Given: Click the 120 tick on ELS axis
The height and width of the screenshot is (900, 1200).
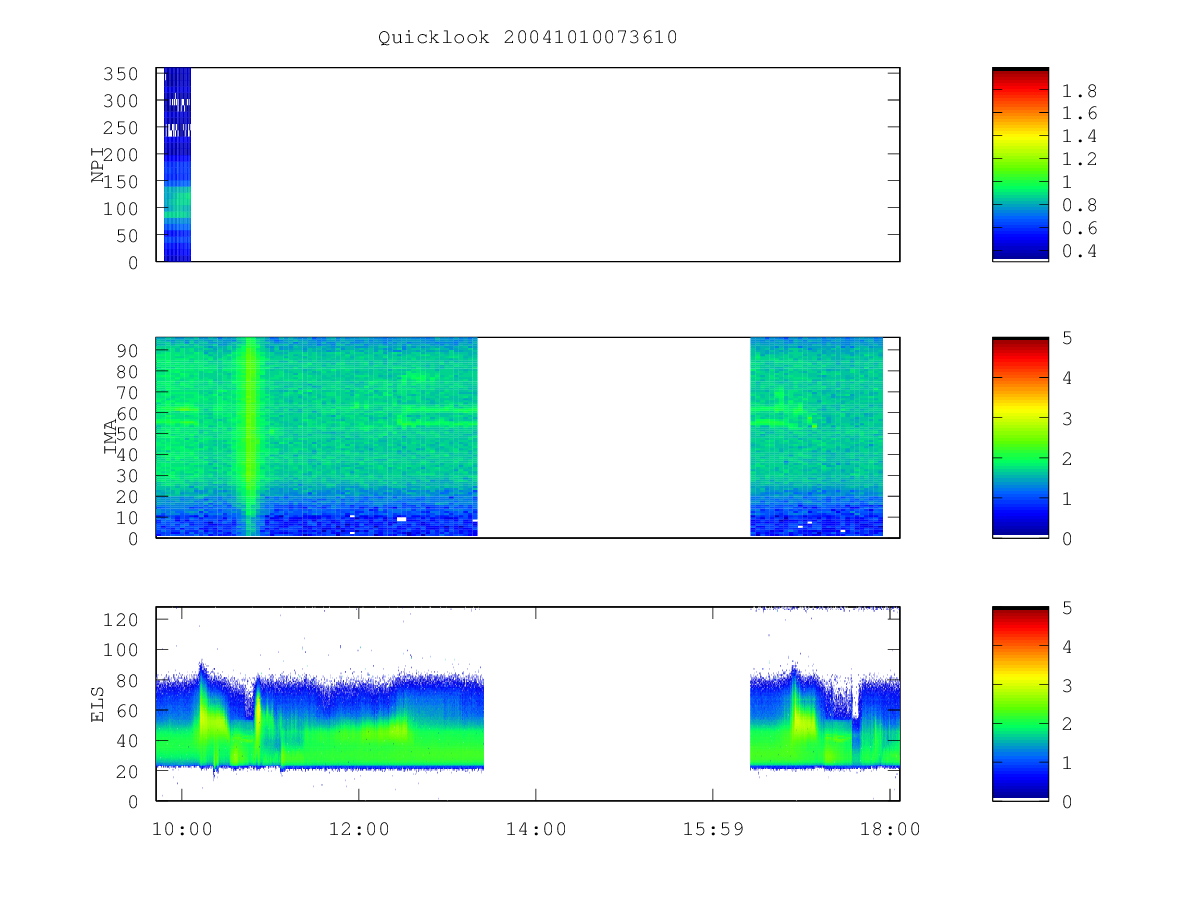Looking at the screenshot, I should [123, 619].
